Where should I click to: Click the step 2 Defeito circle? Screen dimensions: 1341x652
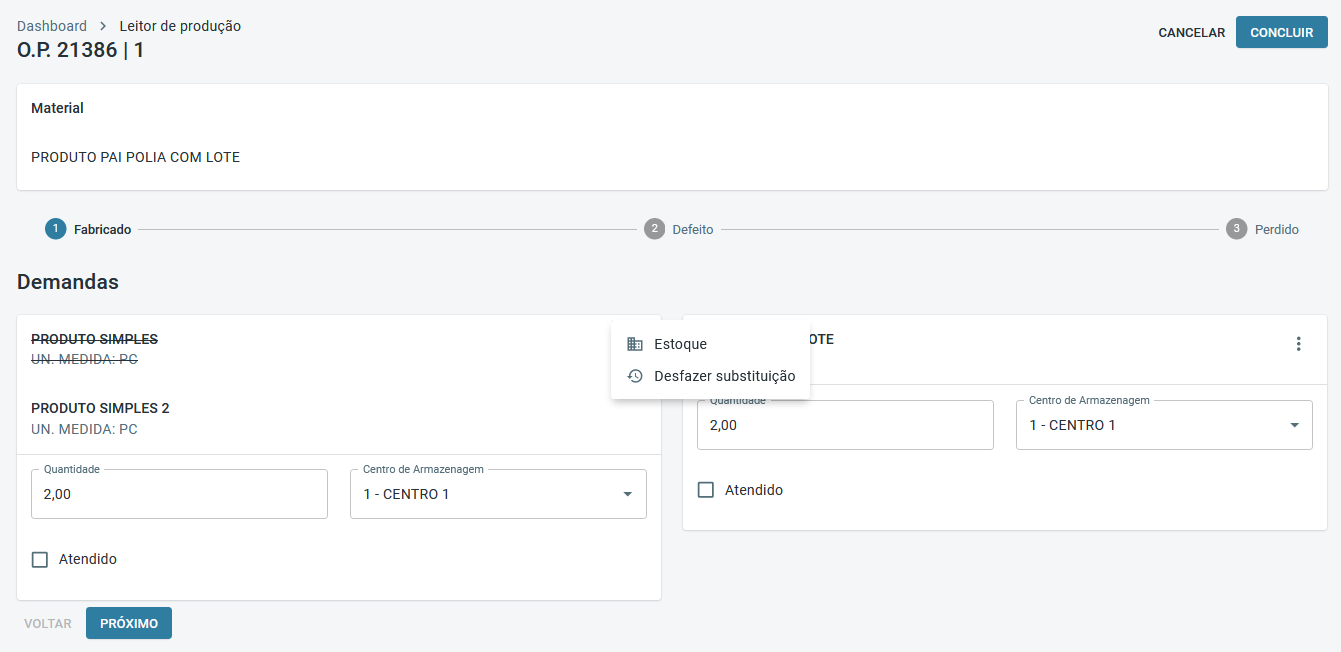click(654, 229)
